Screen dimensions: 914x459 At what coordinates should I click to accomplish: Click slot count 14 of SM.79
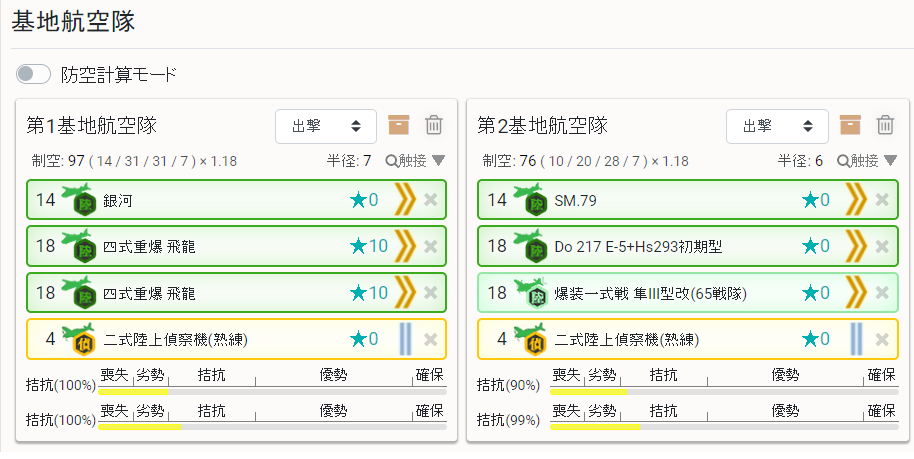click(x=497, y=200)
